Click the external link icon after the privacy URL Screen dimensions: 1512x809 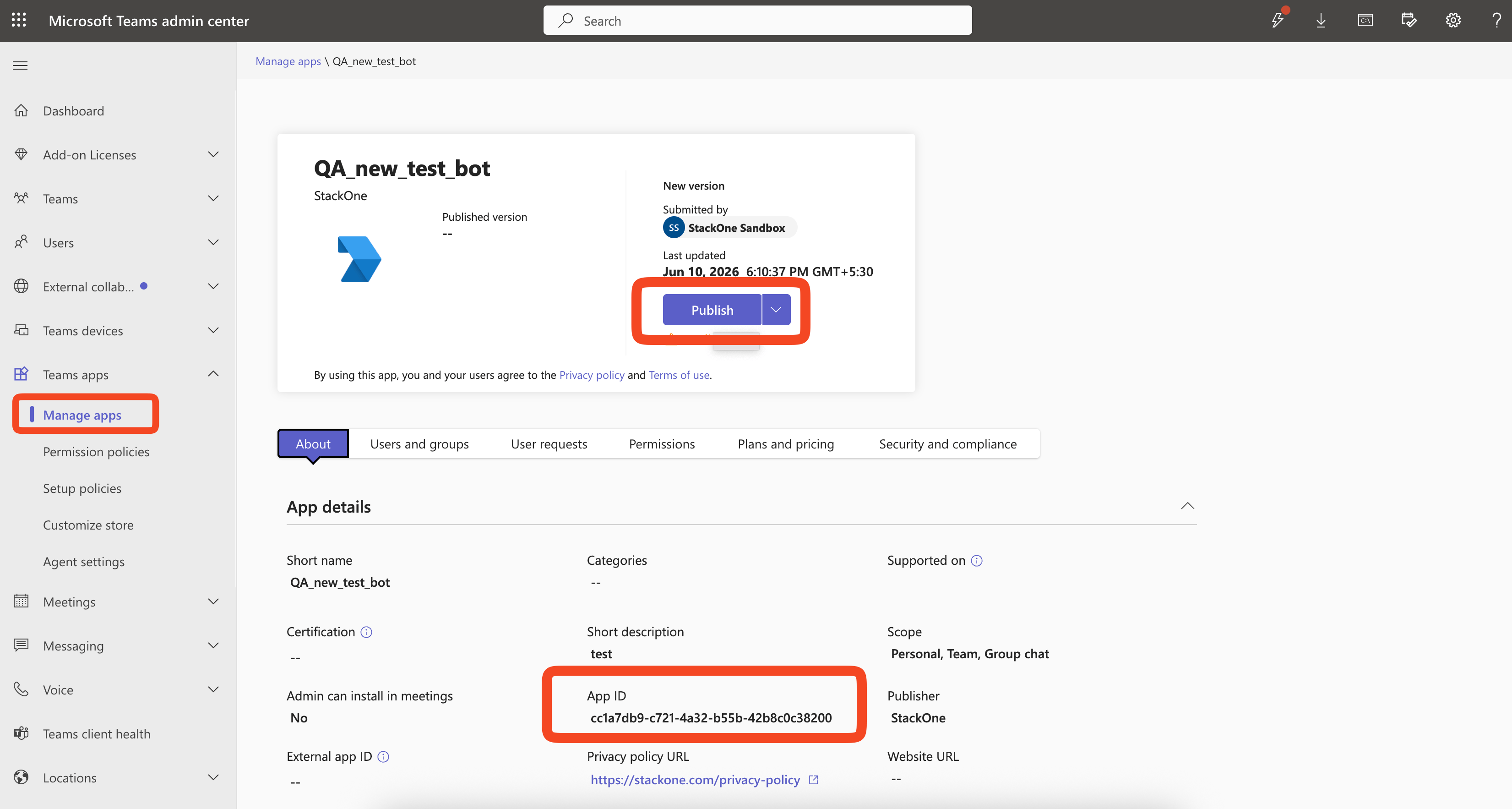814,780
